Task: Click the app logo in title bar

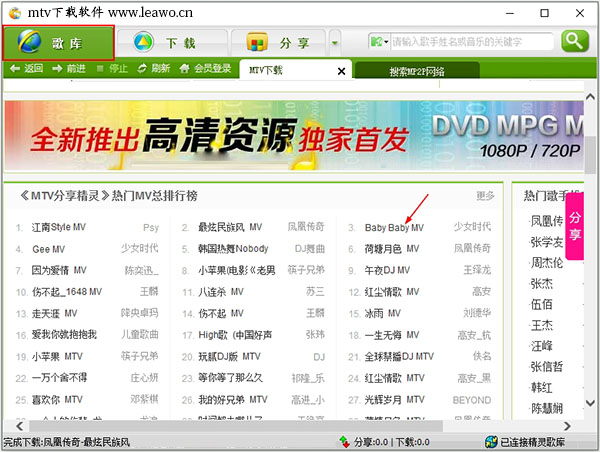Action: pyautogui.click(x=15, y=13)
